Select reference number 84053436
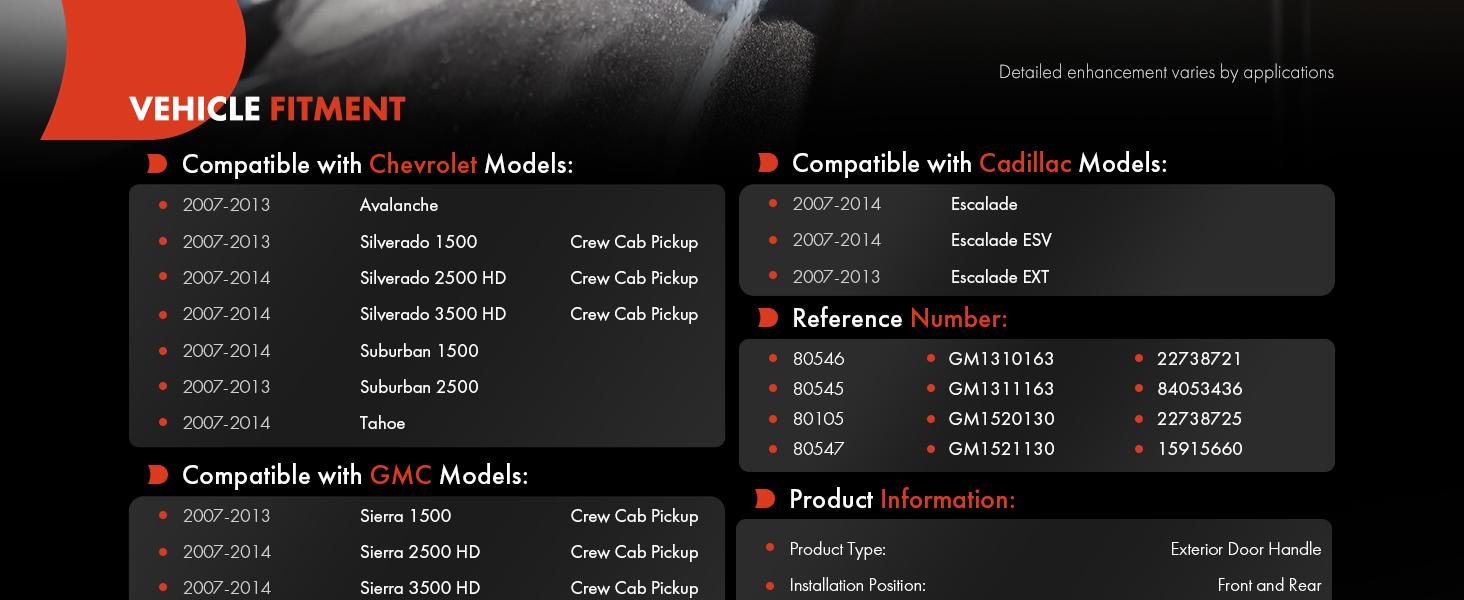Viewport: 1464px width, 600px height. click(x=1199, y=389)
